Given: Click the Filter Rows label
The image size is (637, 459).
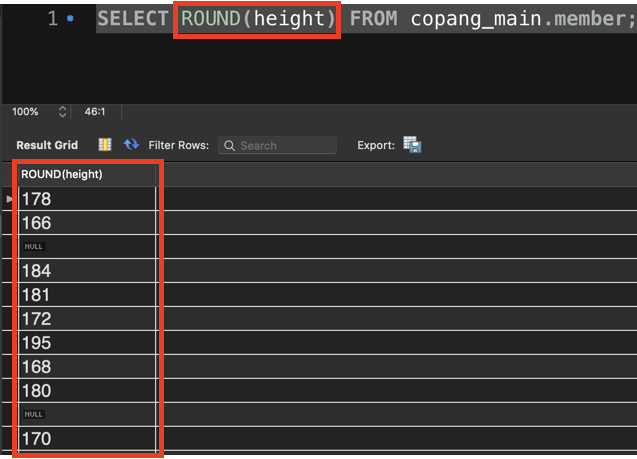Looking at the screenshot, I should (x=178, y=145).
